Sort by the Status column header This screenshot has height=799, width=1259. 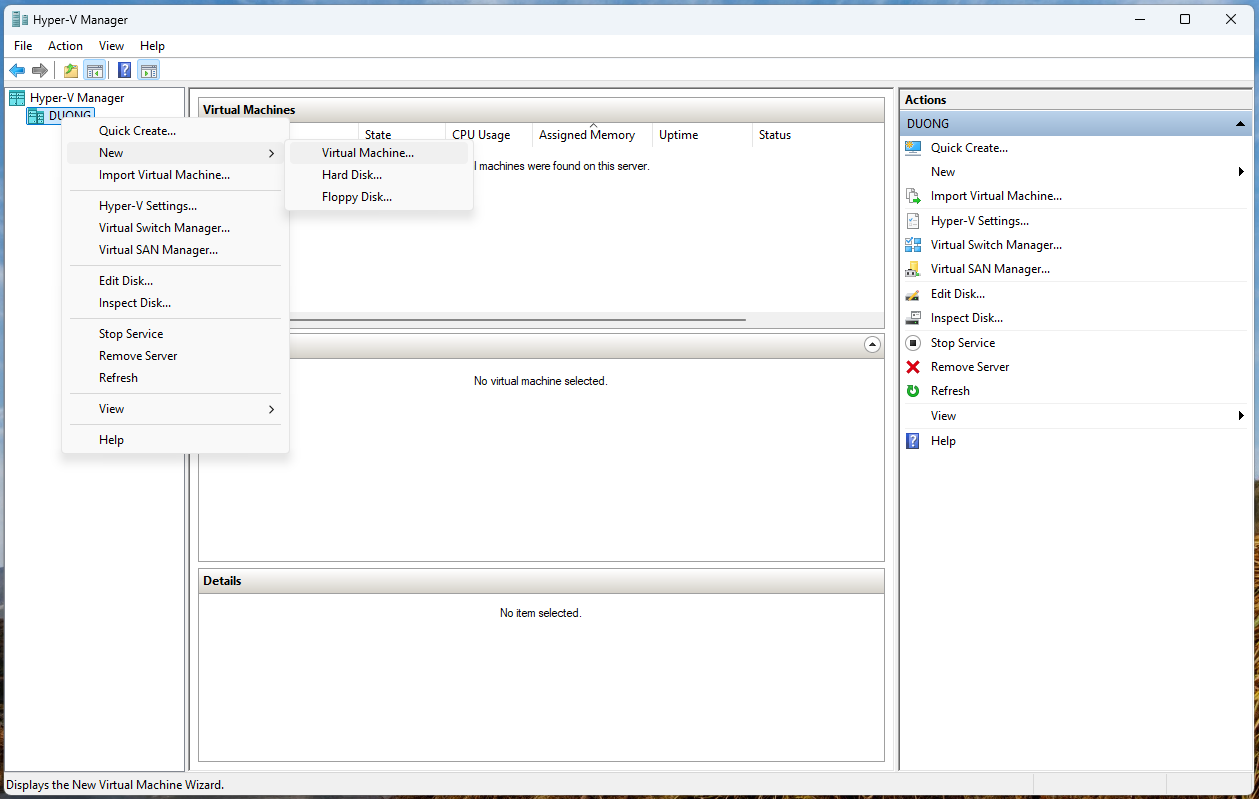coord(818,135)
